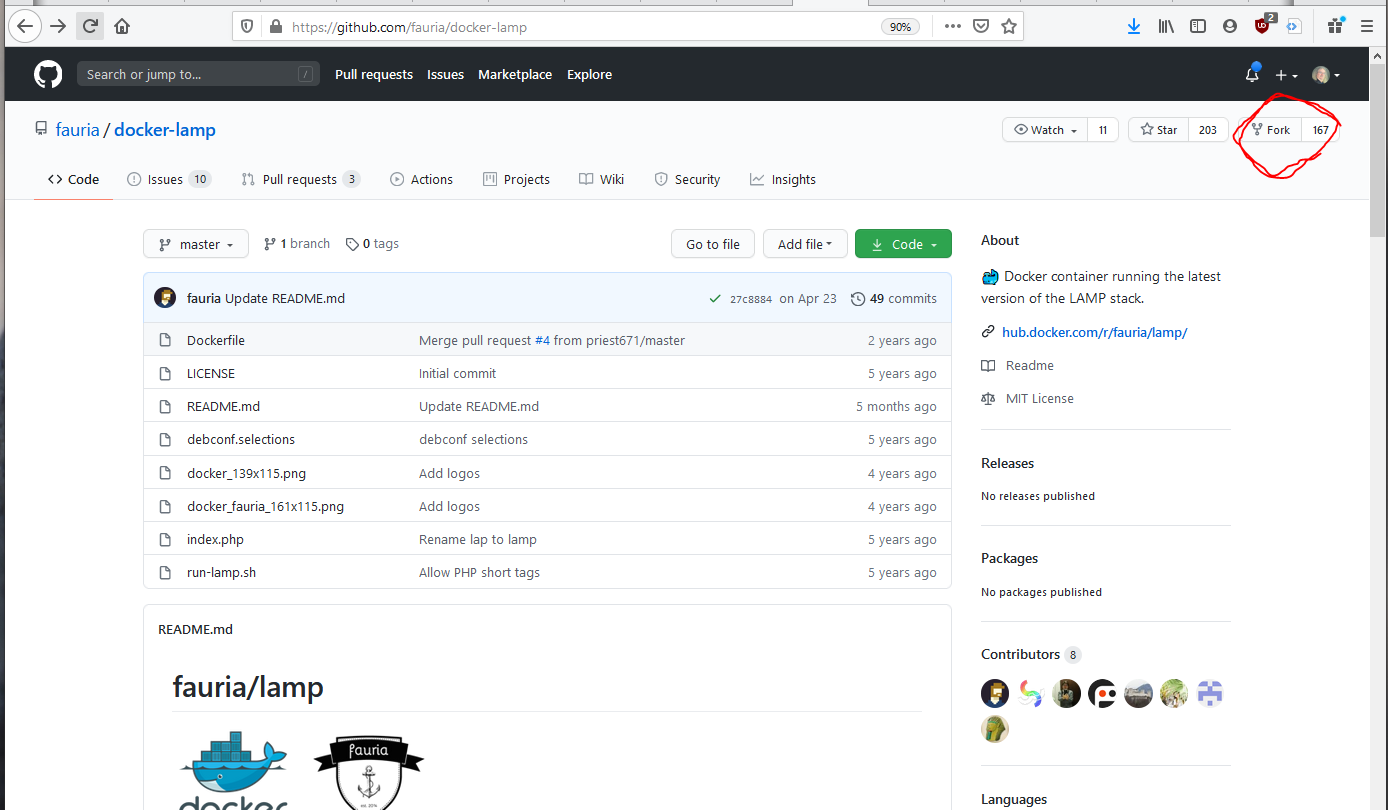The width and height of the screenshot is (1388, 810).
Task: Reload the page with the refresh icon
Action: point(90,27)
